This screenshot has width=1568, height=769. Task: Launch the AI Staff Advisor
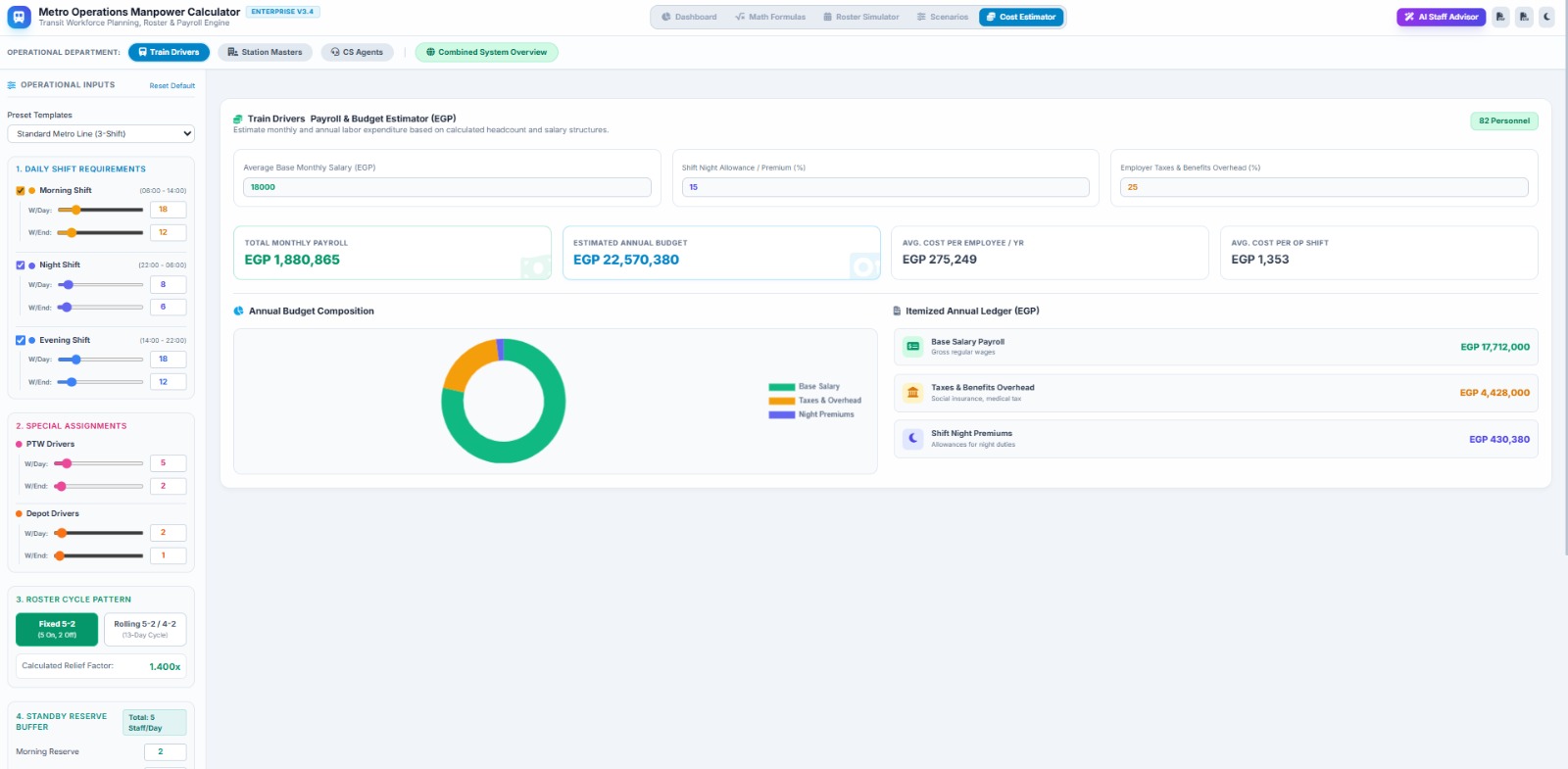click(1442, 17)
